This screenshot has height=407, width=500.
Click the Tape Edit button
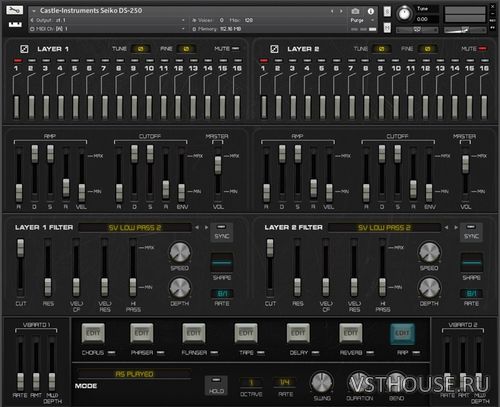246,333
